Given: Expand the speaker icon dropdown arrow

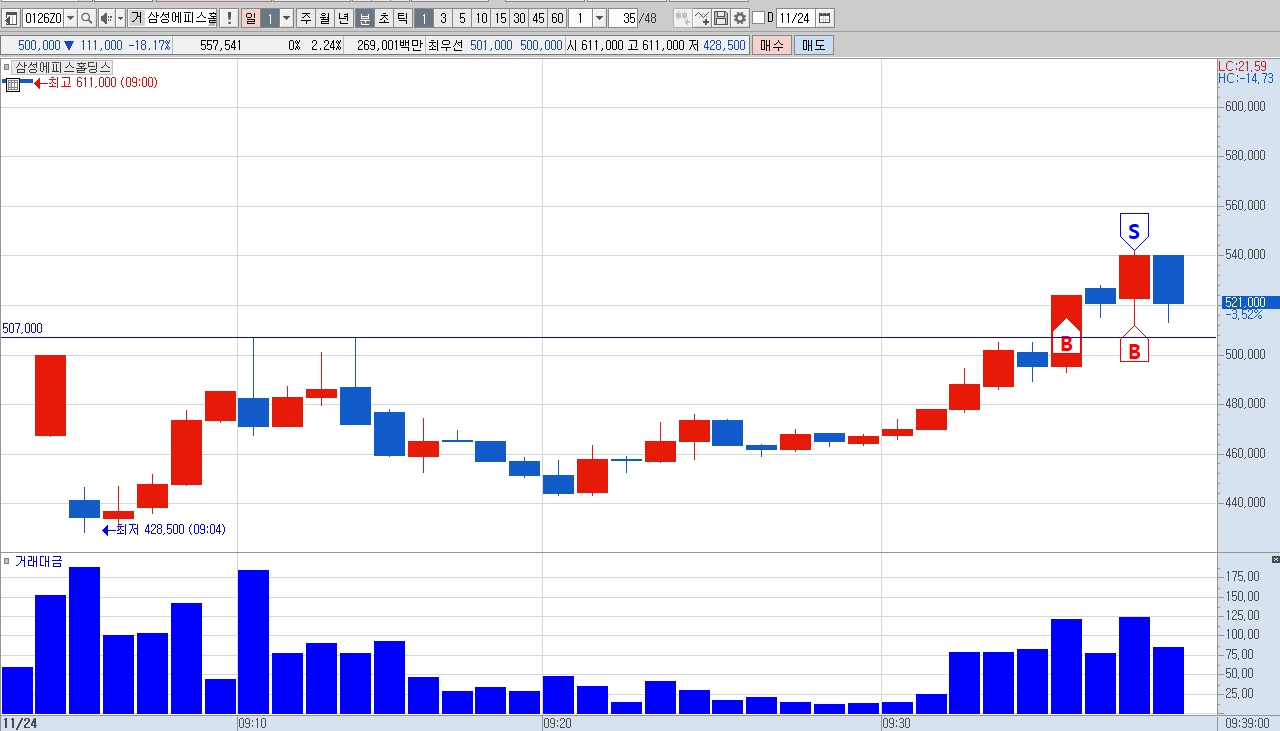Looking at the screenshot, I should click(121, 18).
